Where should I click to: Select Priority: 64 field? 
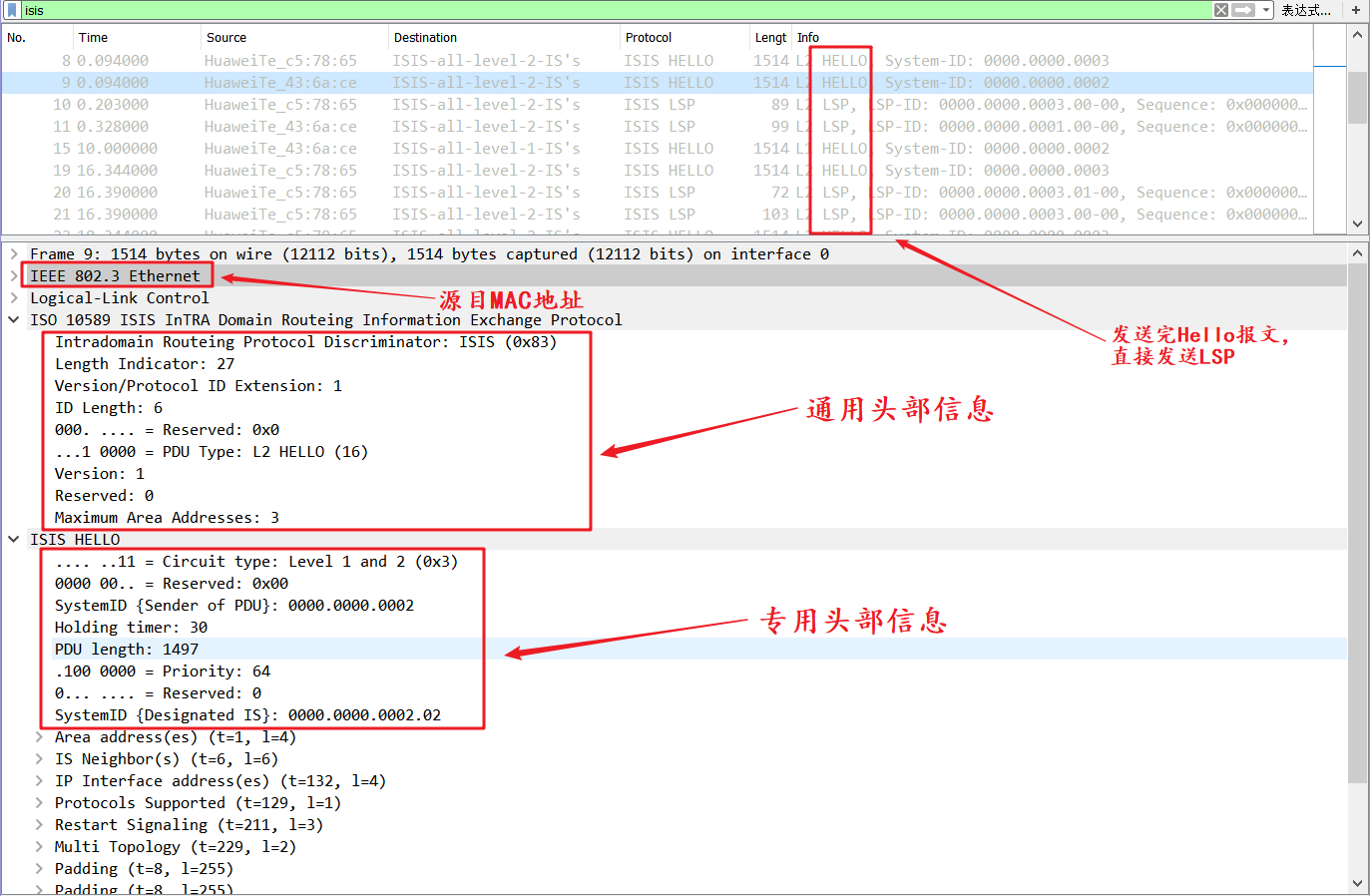click(163, 672)
